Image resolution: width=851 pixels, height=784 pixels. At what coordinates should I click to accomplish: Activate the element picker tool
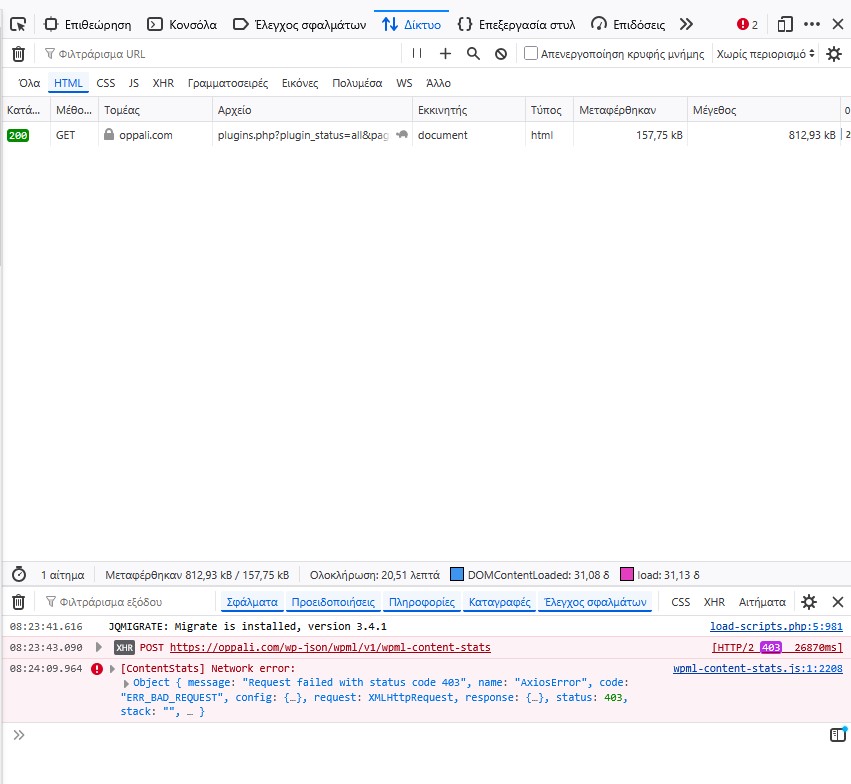tap(18, 24)
